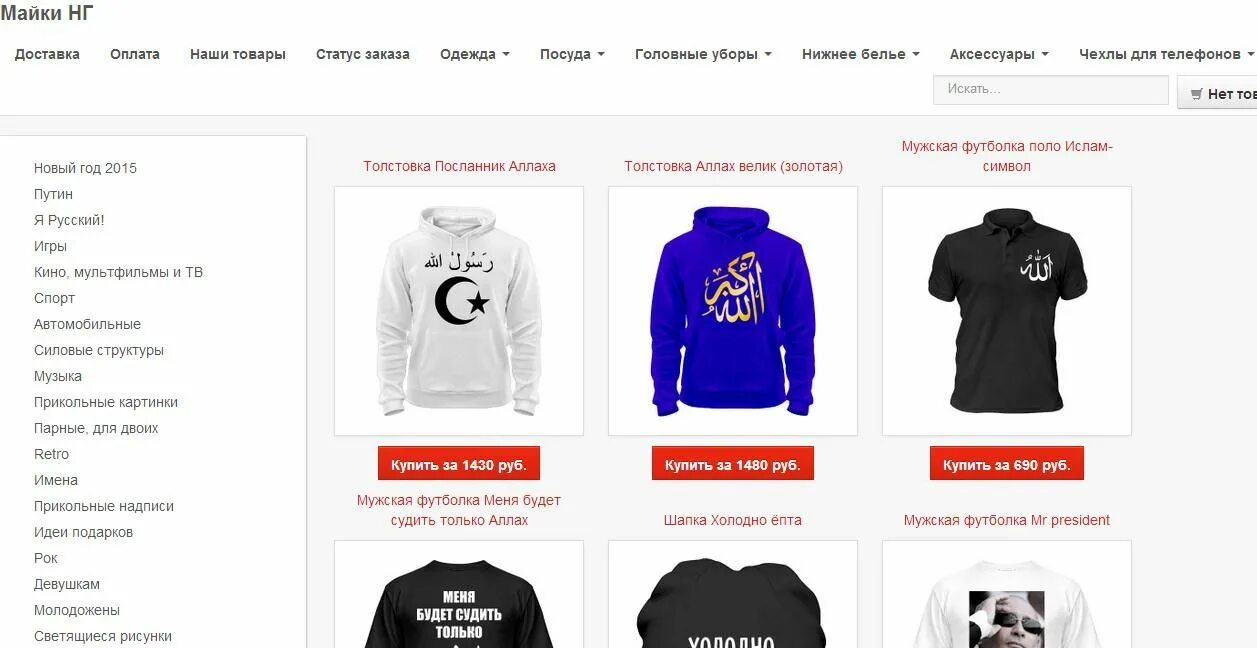
Task: Open Нижнее белье dropdown
Action: 860,54
